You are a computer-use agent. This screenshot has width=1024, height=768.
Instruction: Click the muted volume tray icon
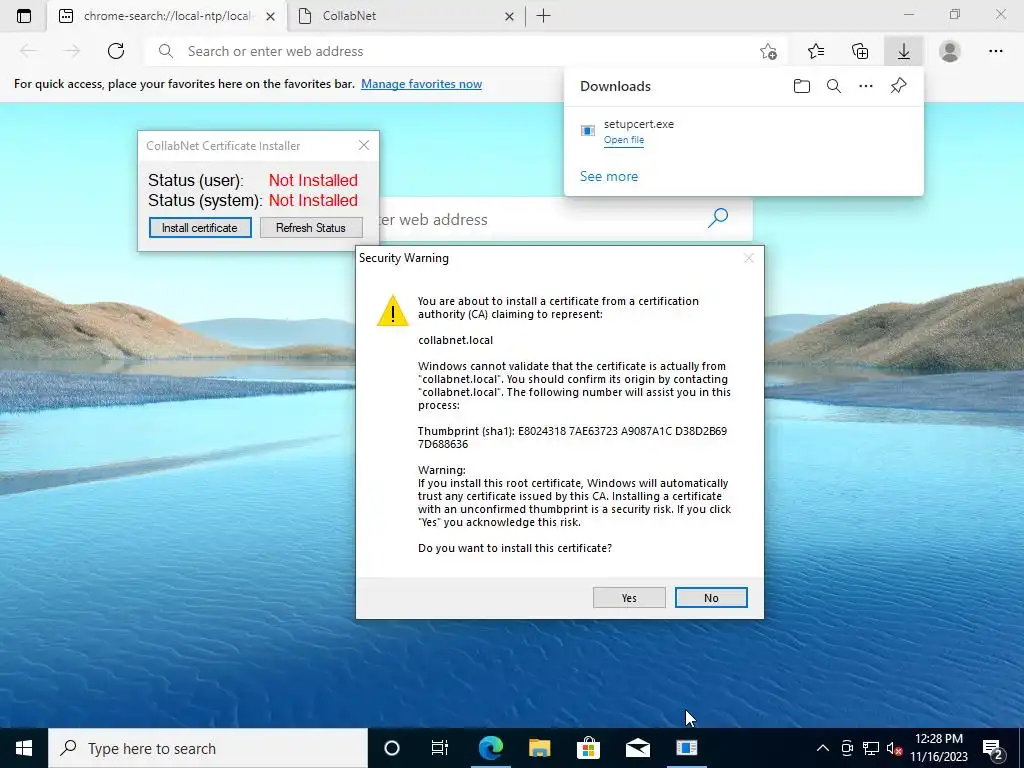click(894, 748)
